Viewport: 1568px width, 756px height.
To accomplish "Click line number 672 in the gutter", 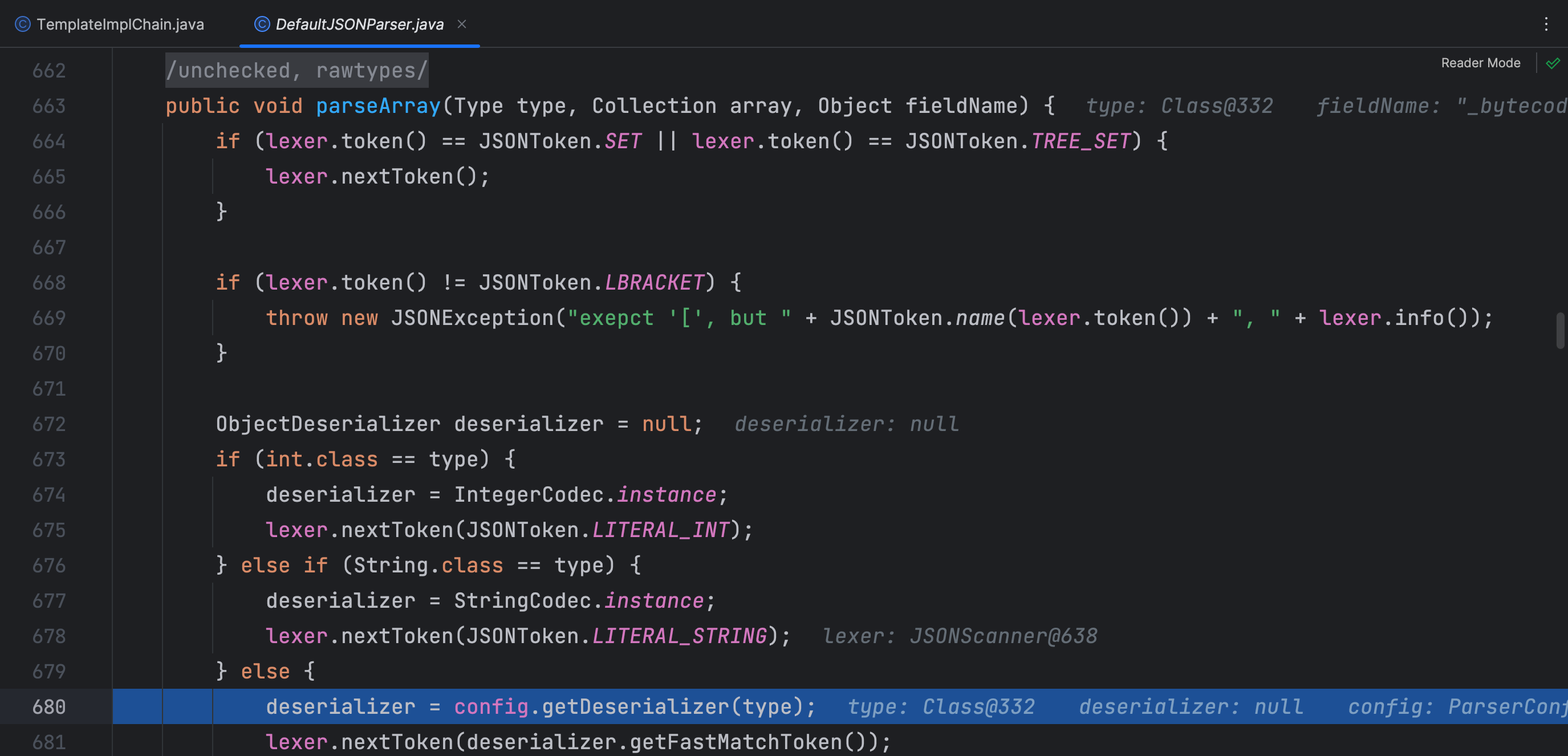I will [x=48, y=424].
